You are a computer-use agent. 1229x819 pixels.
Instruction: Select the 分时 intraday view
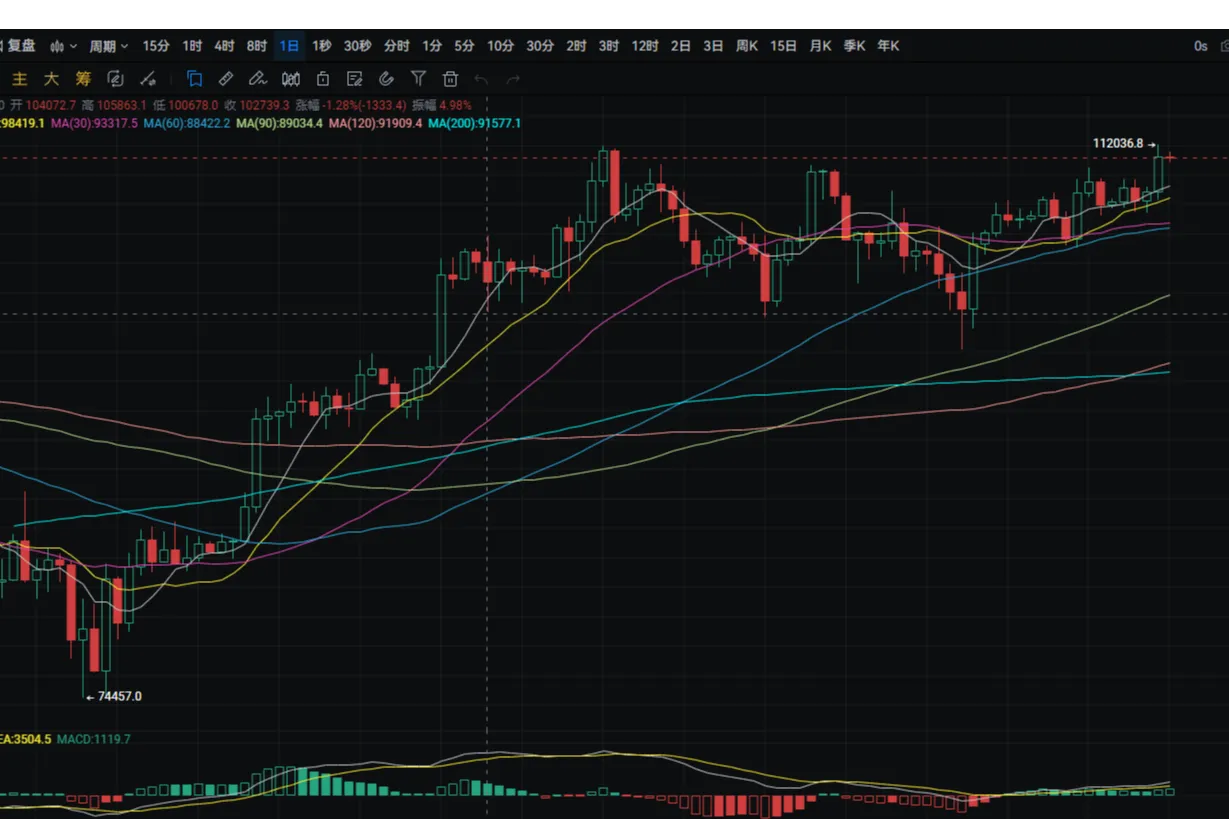tap(397, 46)
